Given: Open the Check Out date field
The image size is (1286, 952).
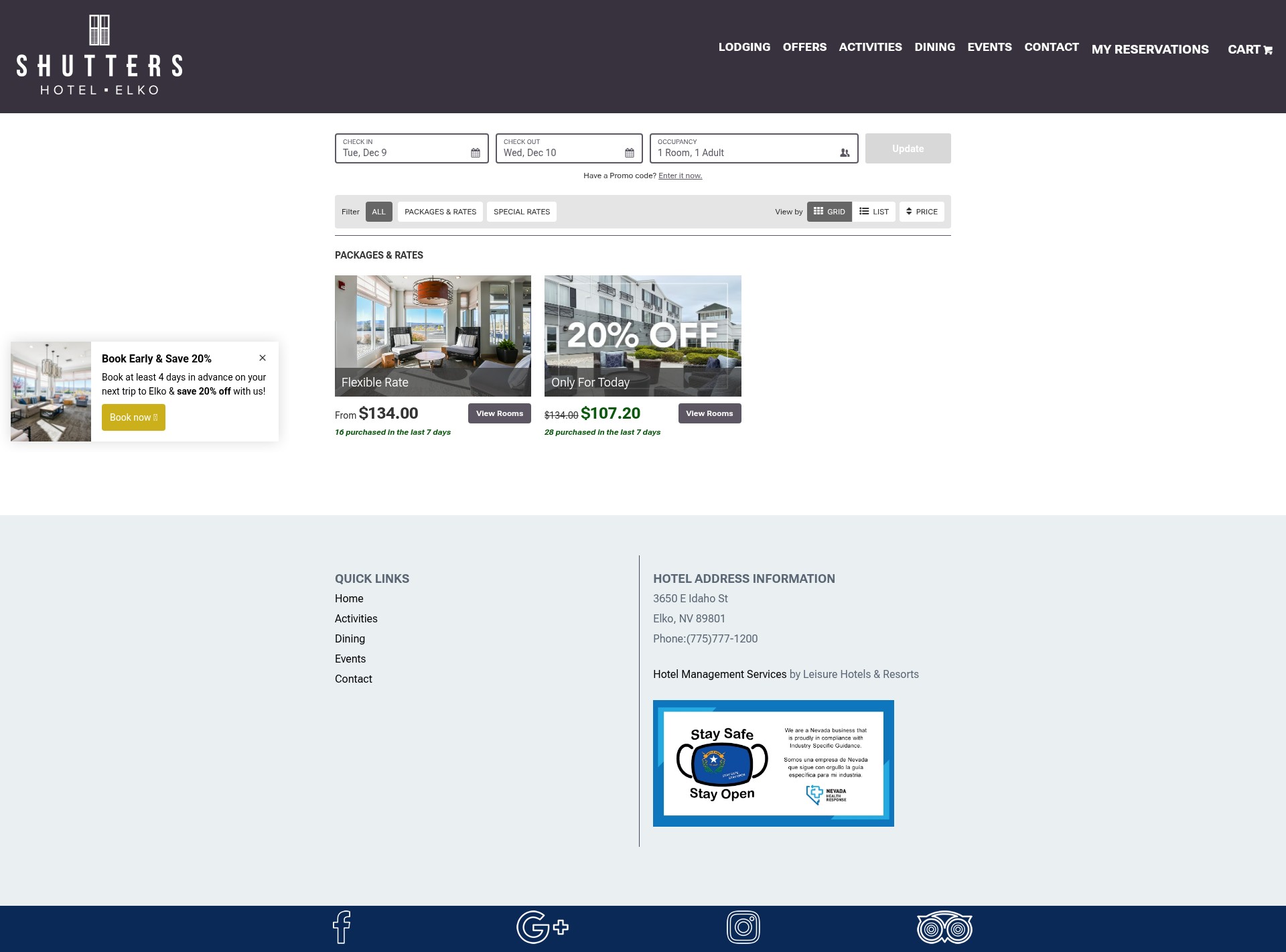Looking at the screenshot, I should click(569, 148).
